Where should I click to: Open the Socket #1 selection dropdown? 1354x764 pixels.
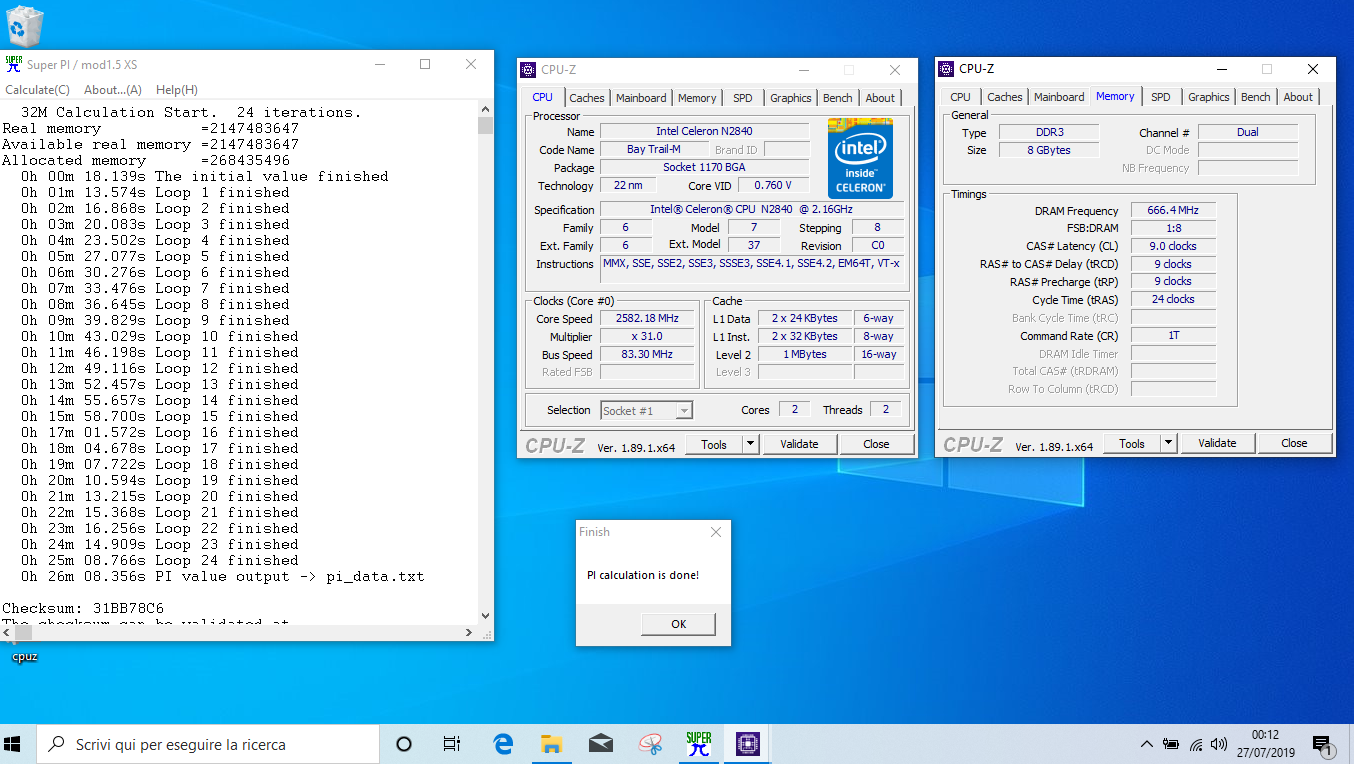click(x=646, y=410)
